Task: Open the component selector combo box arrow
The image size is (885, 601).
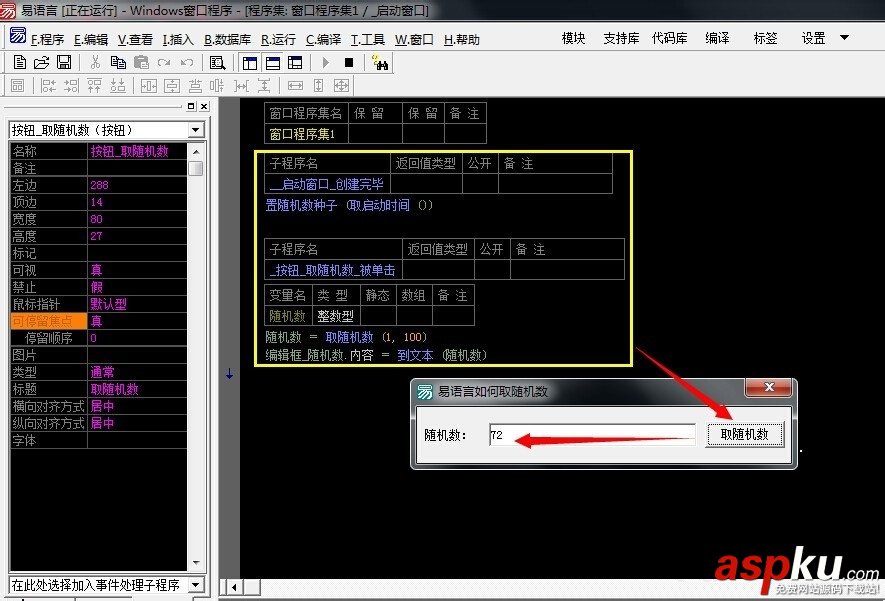Action: [195, 130]
